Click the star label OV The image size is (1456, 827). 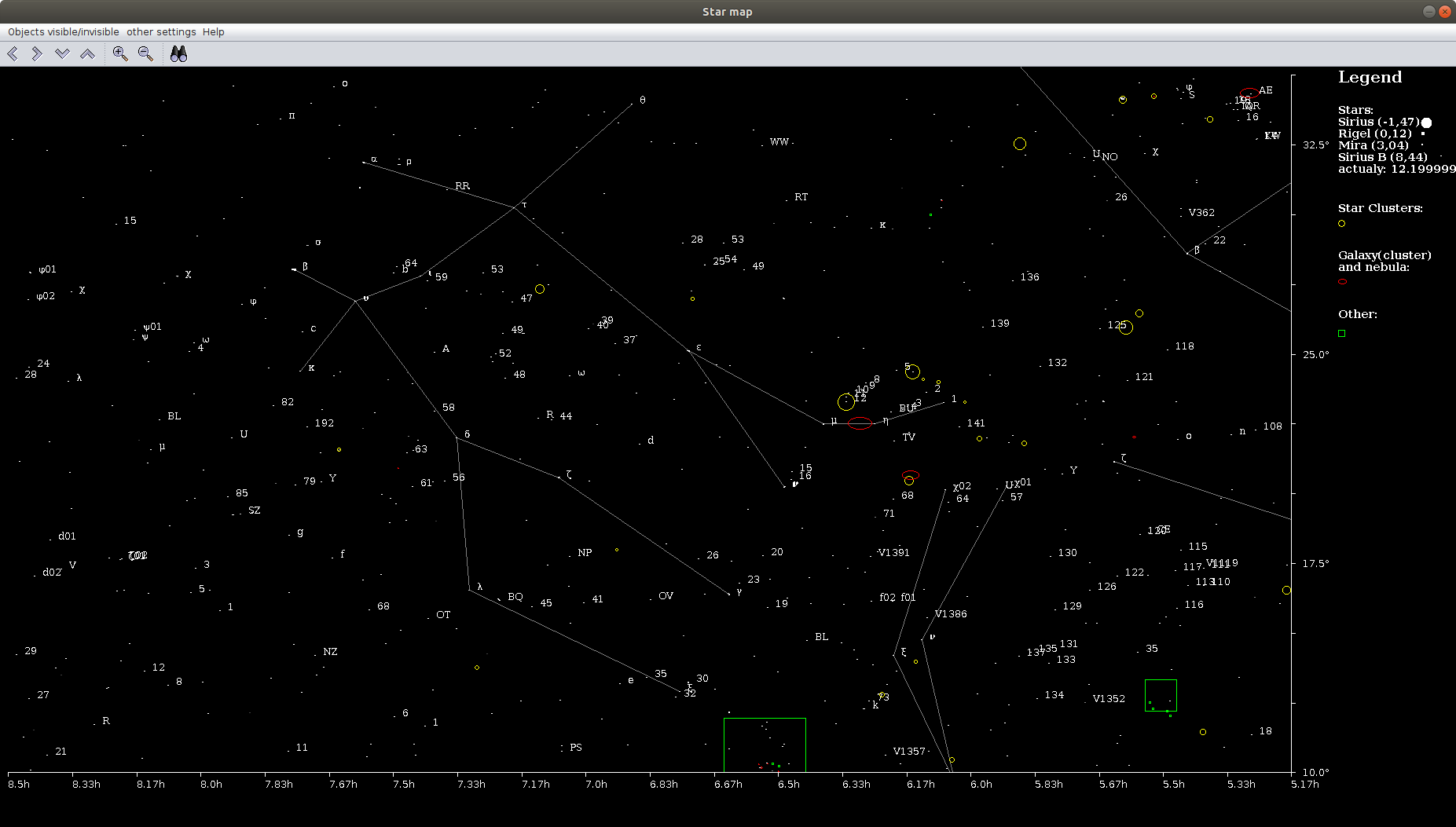pos(666,596)
